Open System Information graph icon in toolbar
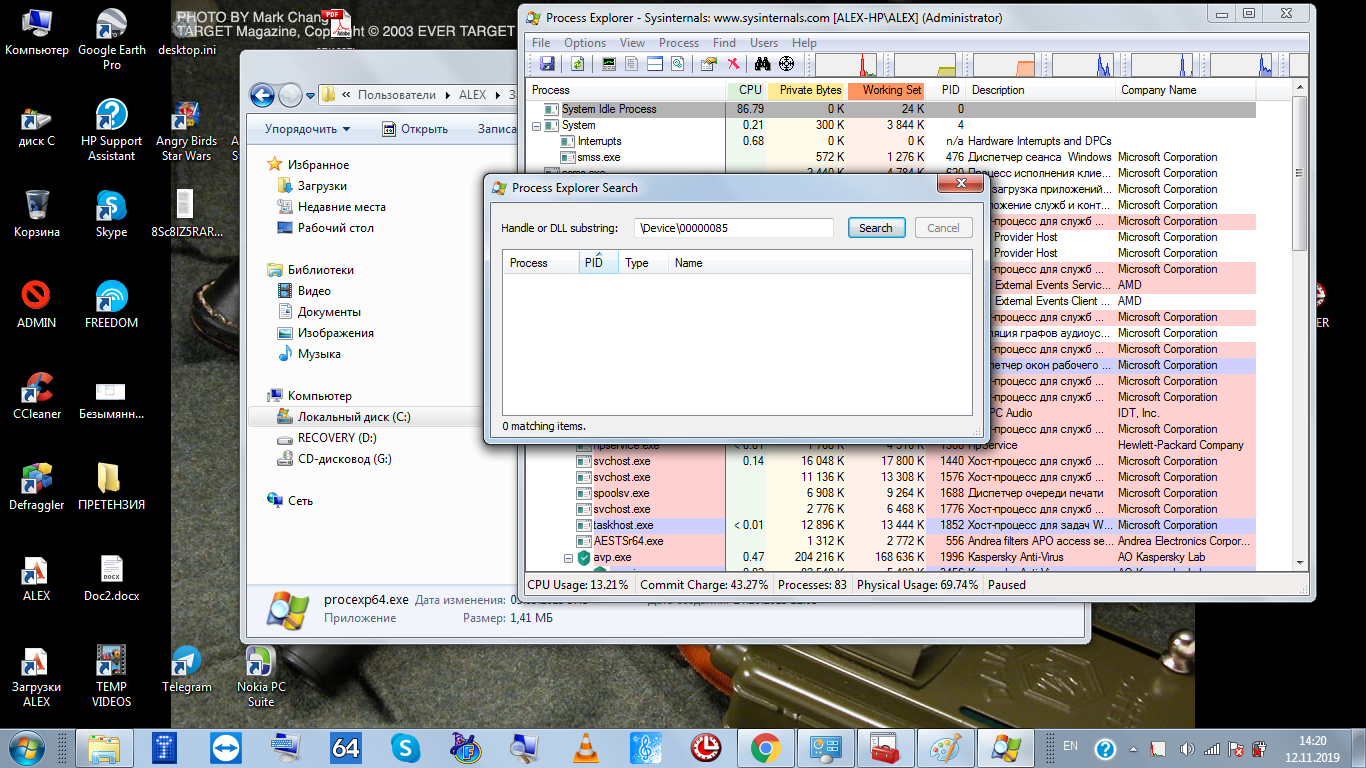 (x=608, y=64)
